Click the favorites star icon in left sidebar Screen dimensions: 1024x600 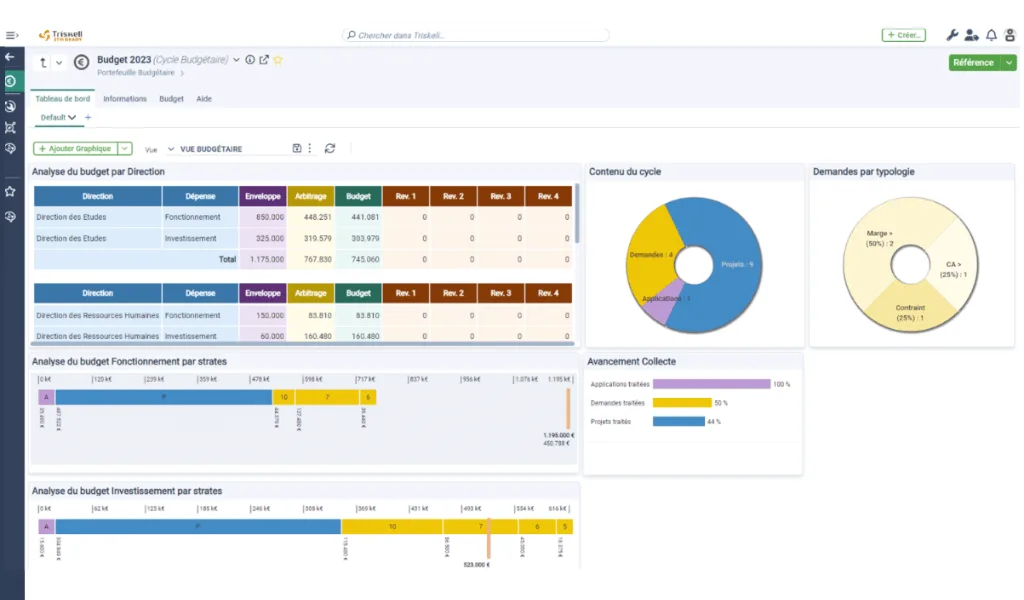click(10, 191)
